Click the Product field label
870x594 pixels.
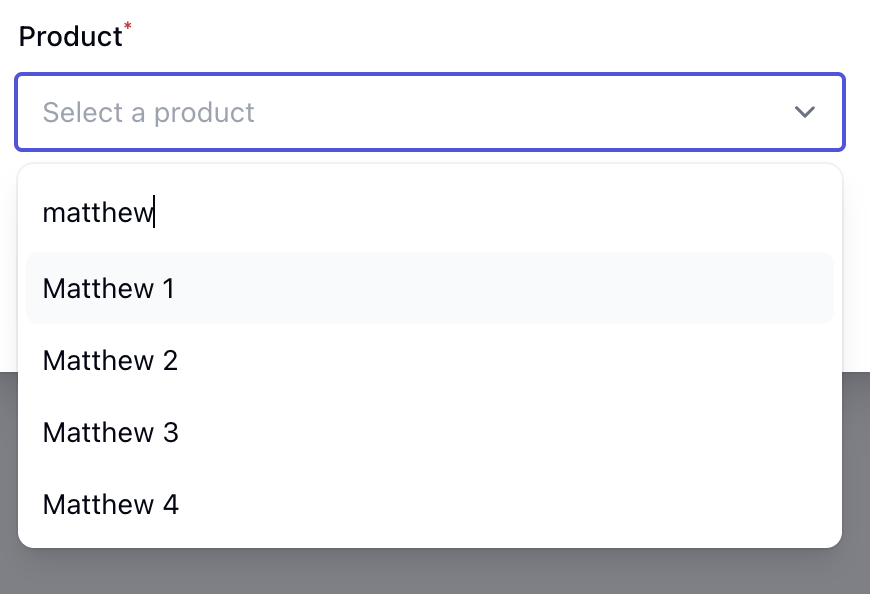tap(70, 36)
